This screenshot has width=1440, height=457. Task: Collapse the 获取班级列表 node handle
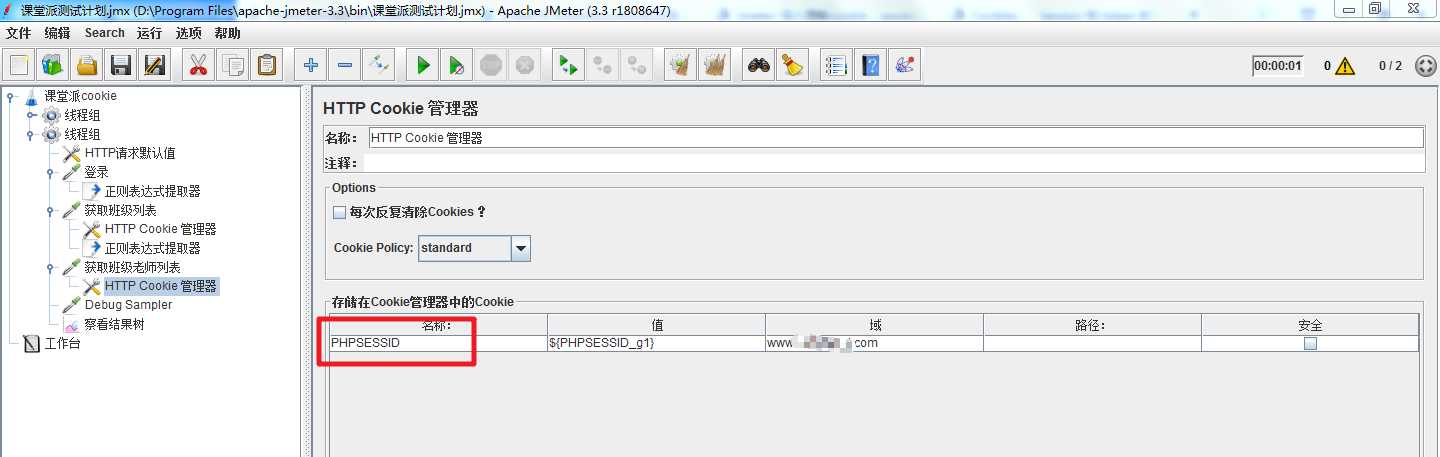50,210
